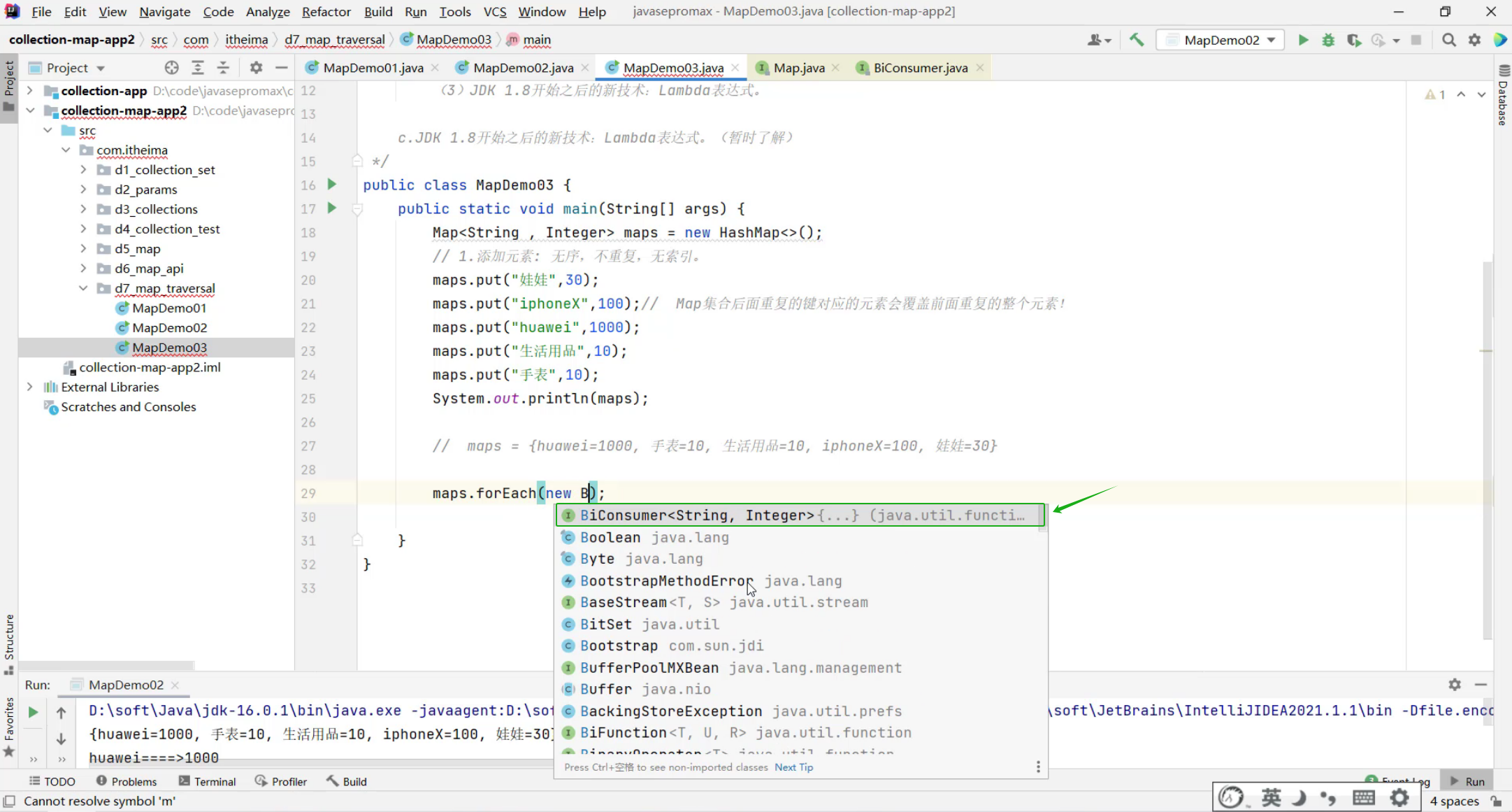Click the Debug bug icon
This screenshot has width=1512, height=812.
pos(1328,40)
